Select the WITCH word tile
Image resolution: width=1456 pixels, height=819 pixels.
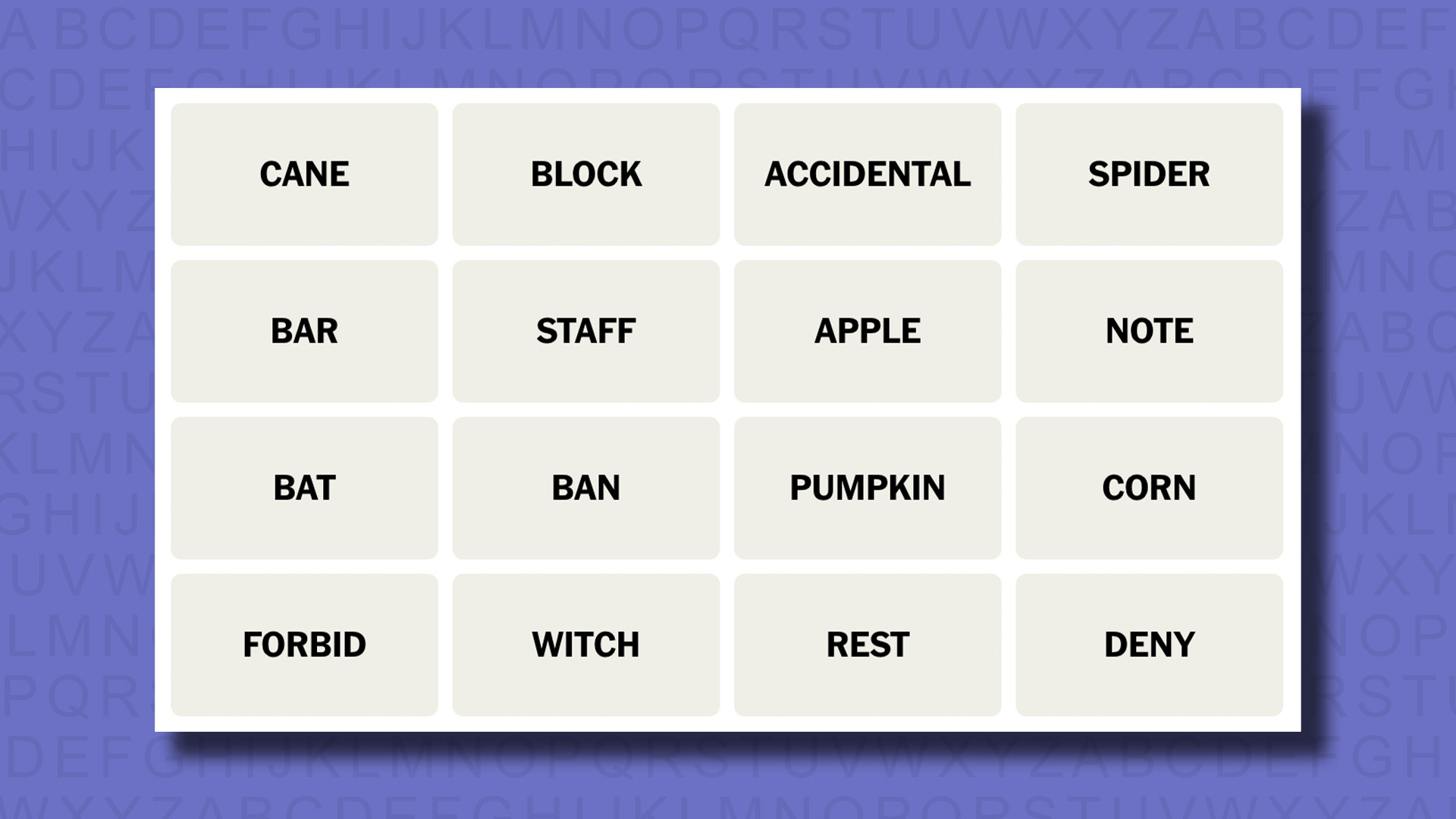click(586, 644)
